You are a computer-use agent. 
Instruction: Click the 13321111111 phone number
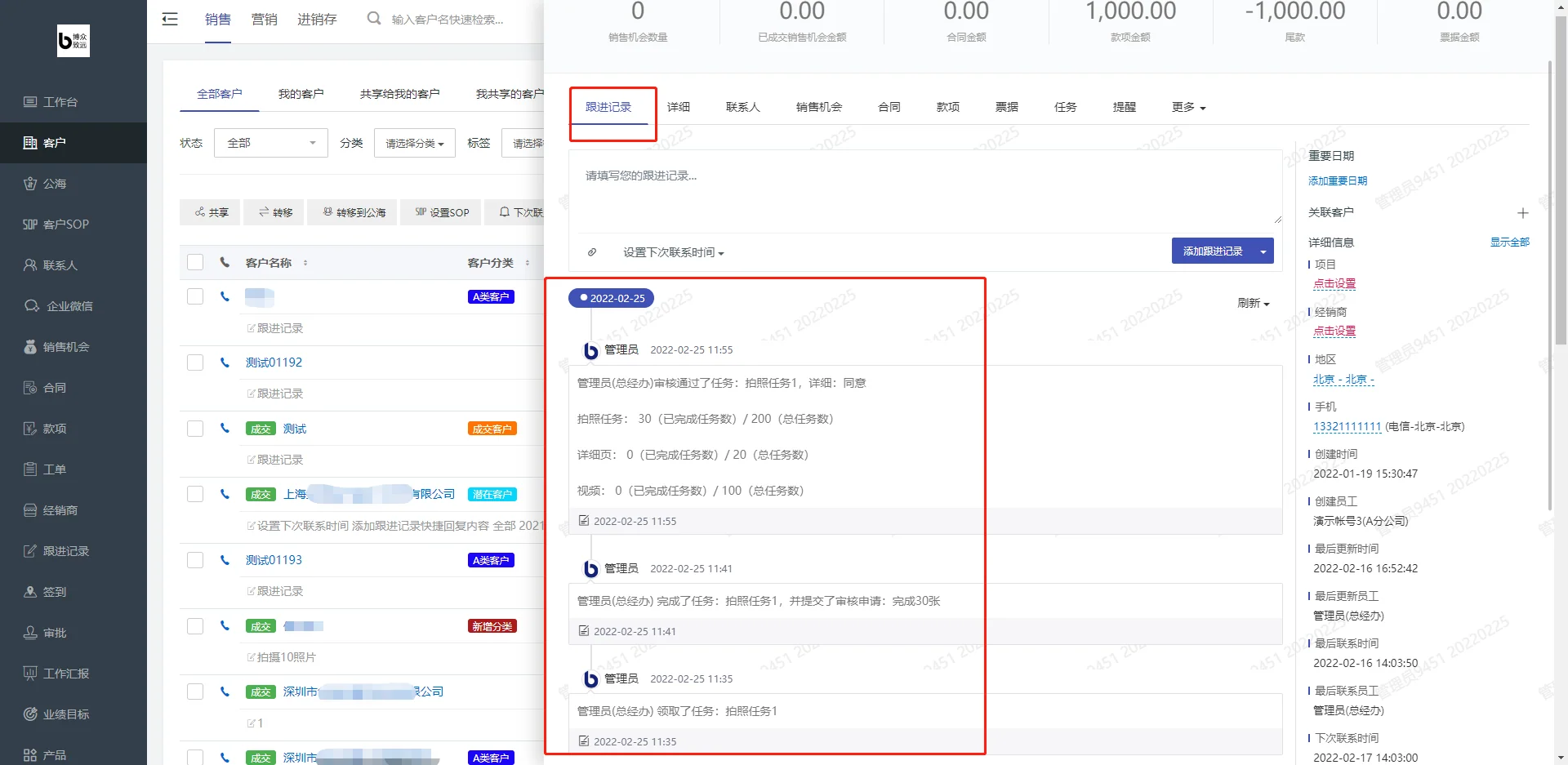pos(1347,427)
